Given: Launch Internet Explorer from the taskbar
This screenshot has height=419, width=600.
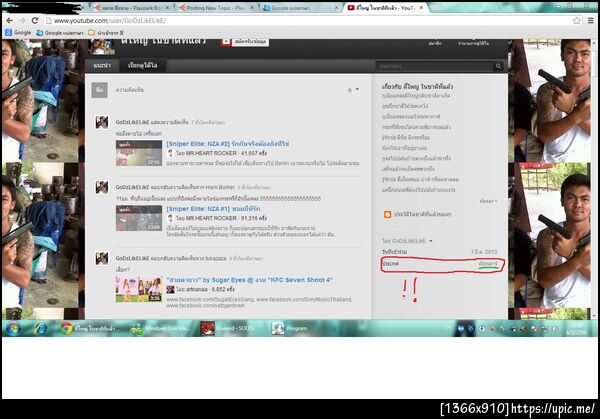Looking at the screenshot, I should [x=40, y=328].
